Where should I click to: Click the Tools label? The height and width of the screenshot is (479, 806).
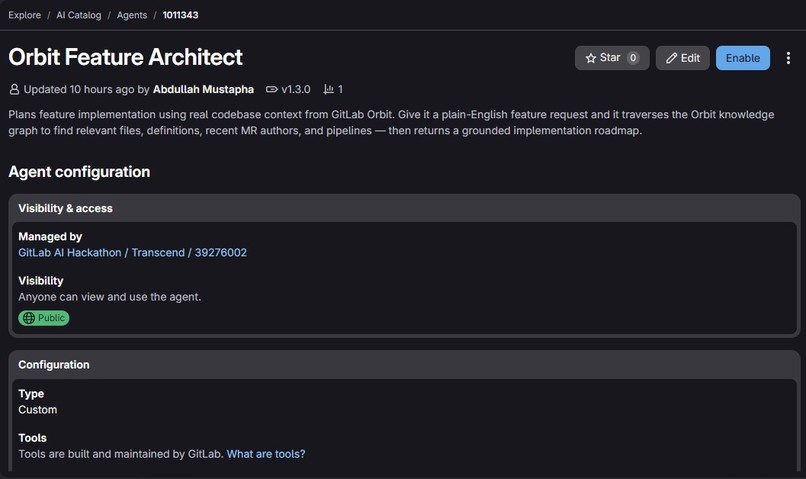point(32,438)
